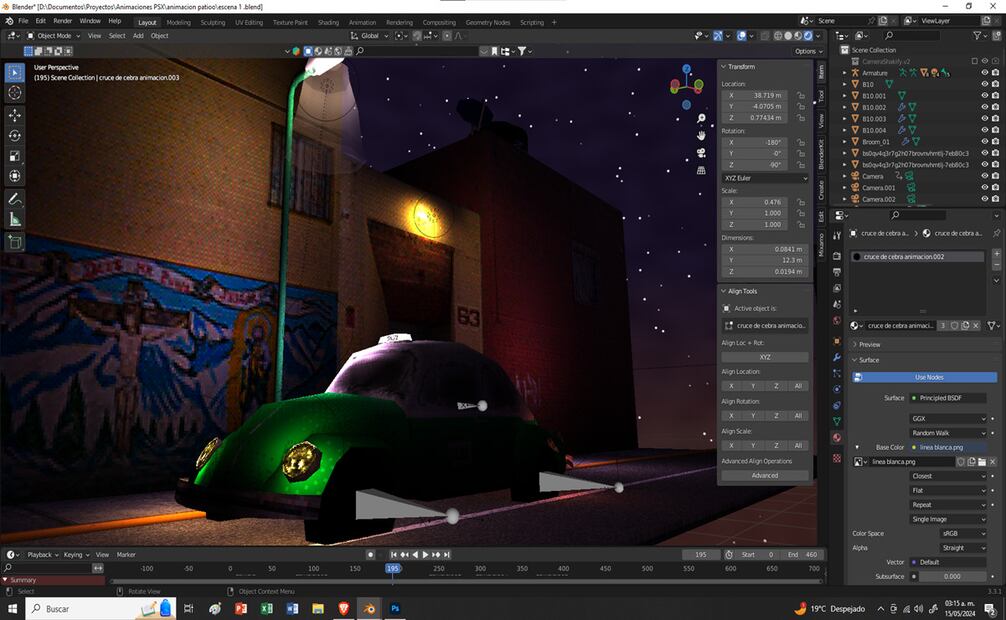Open the Render menu
1006x620 pixels.
point(62,20)
